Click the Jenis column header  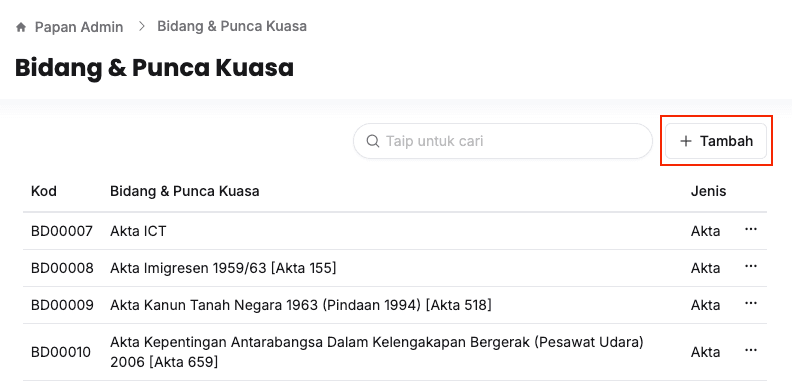pyautogui.click(x=708, y=191)
